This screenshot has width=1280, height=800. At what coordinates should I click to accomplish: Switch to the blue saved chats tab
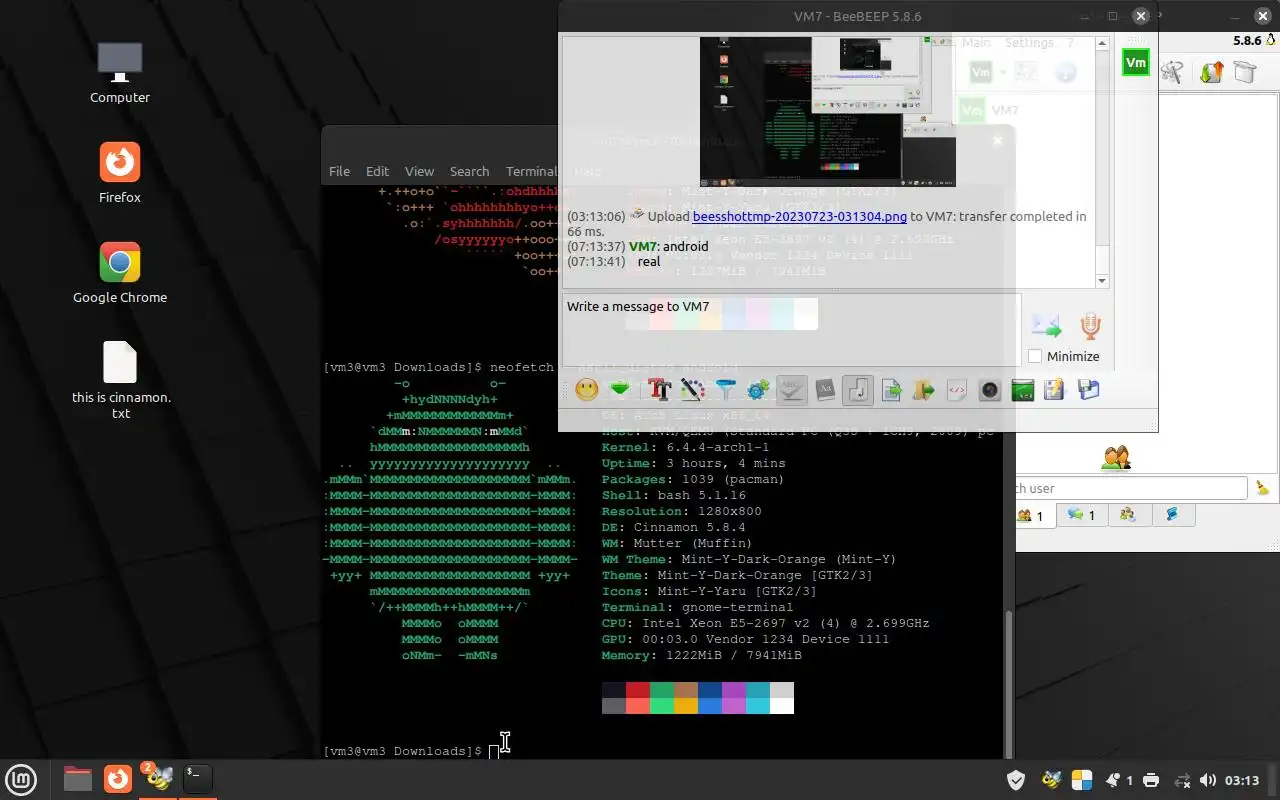[x=1173, y=515]
